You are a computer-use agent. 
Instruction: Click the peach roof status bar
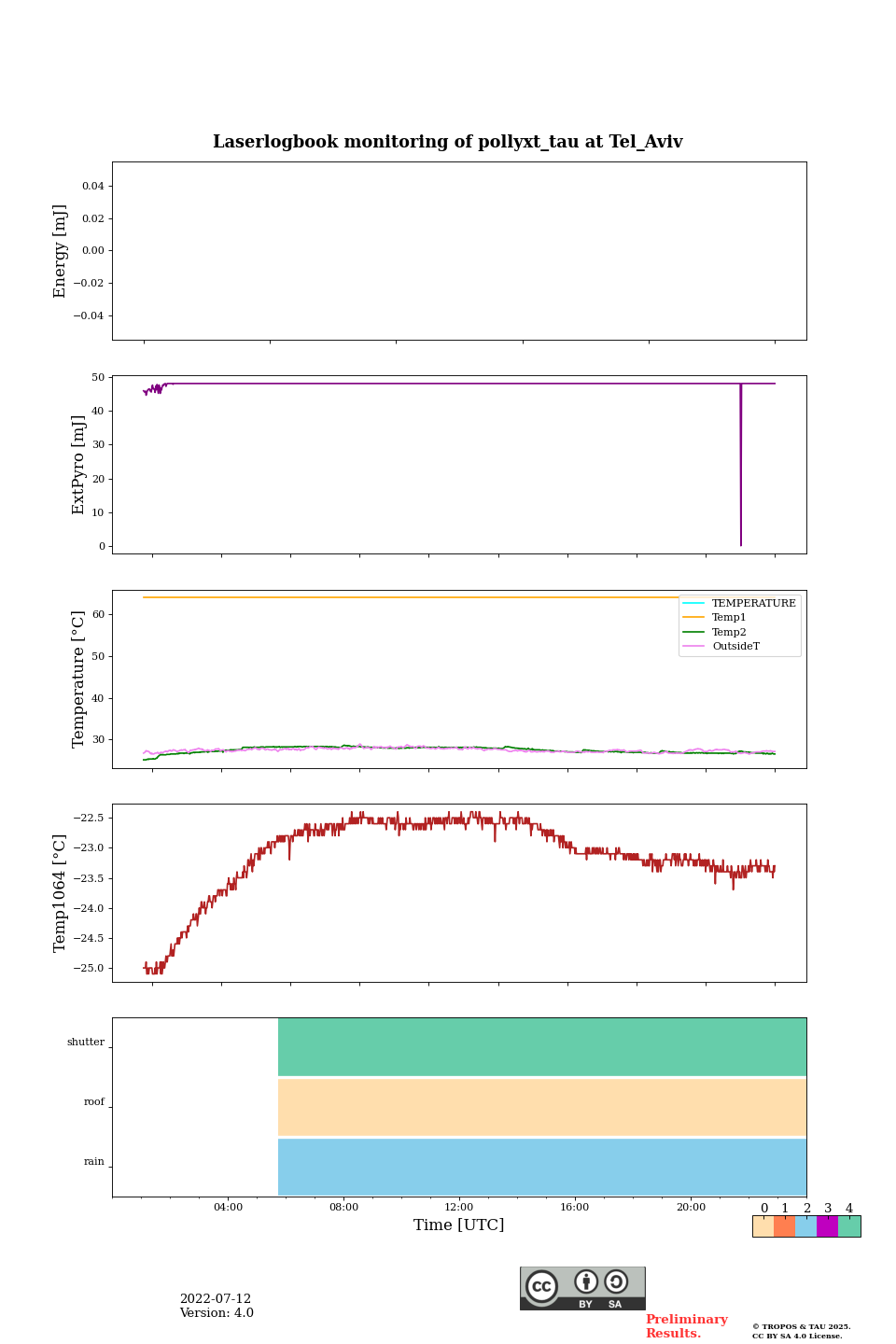point(542,1107)
